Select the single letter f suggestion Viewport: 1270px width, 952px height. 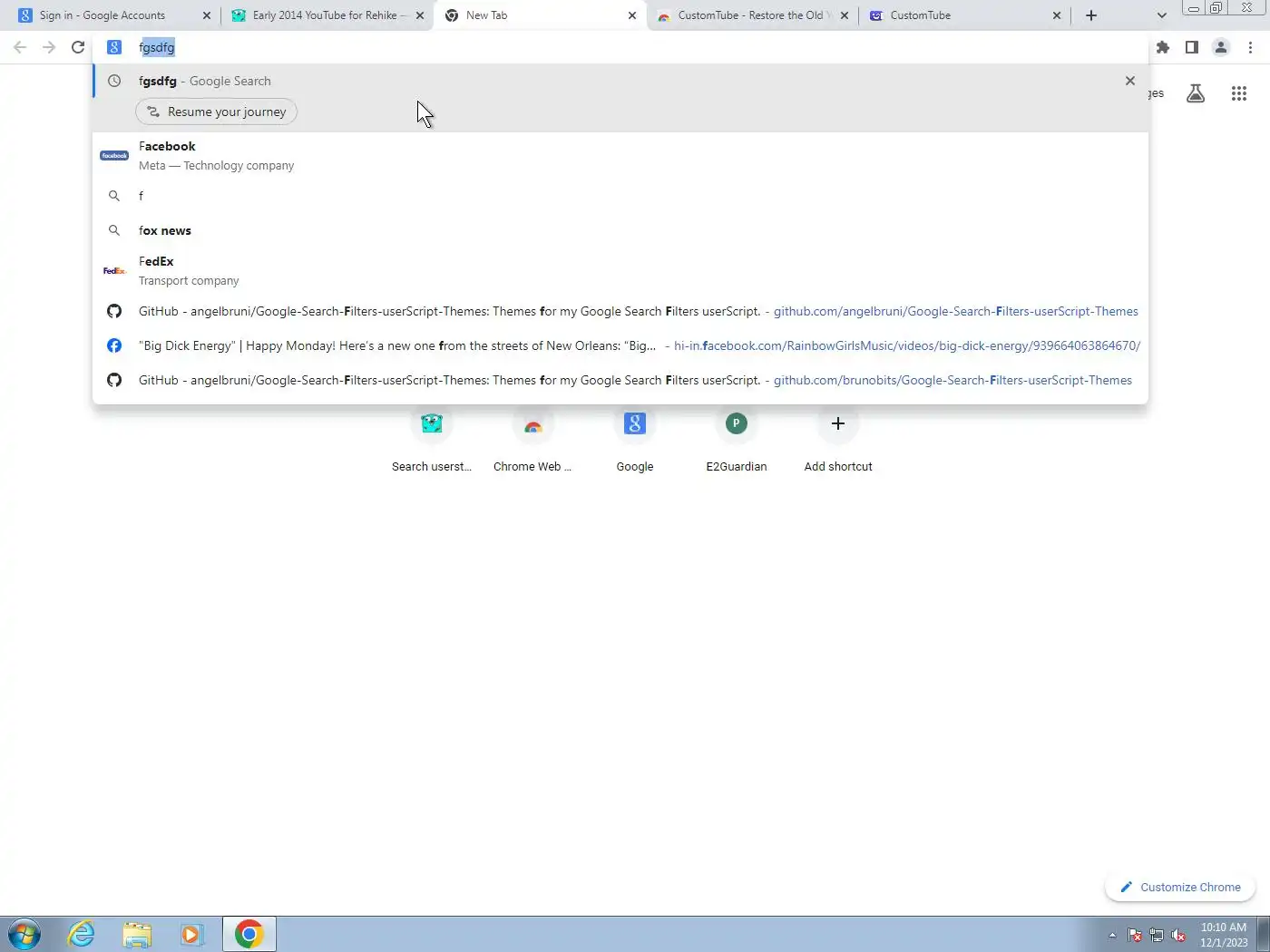pos(620,196)
